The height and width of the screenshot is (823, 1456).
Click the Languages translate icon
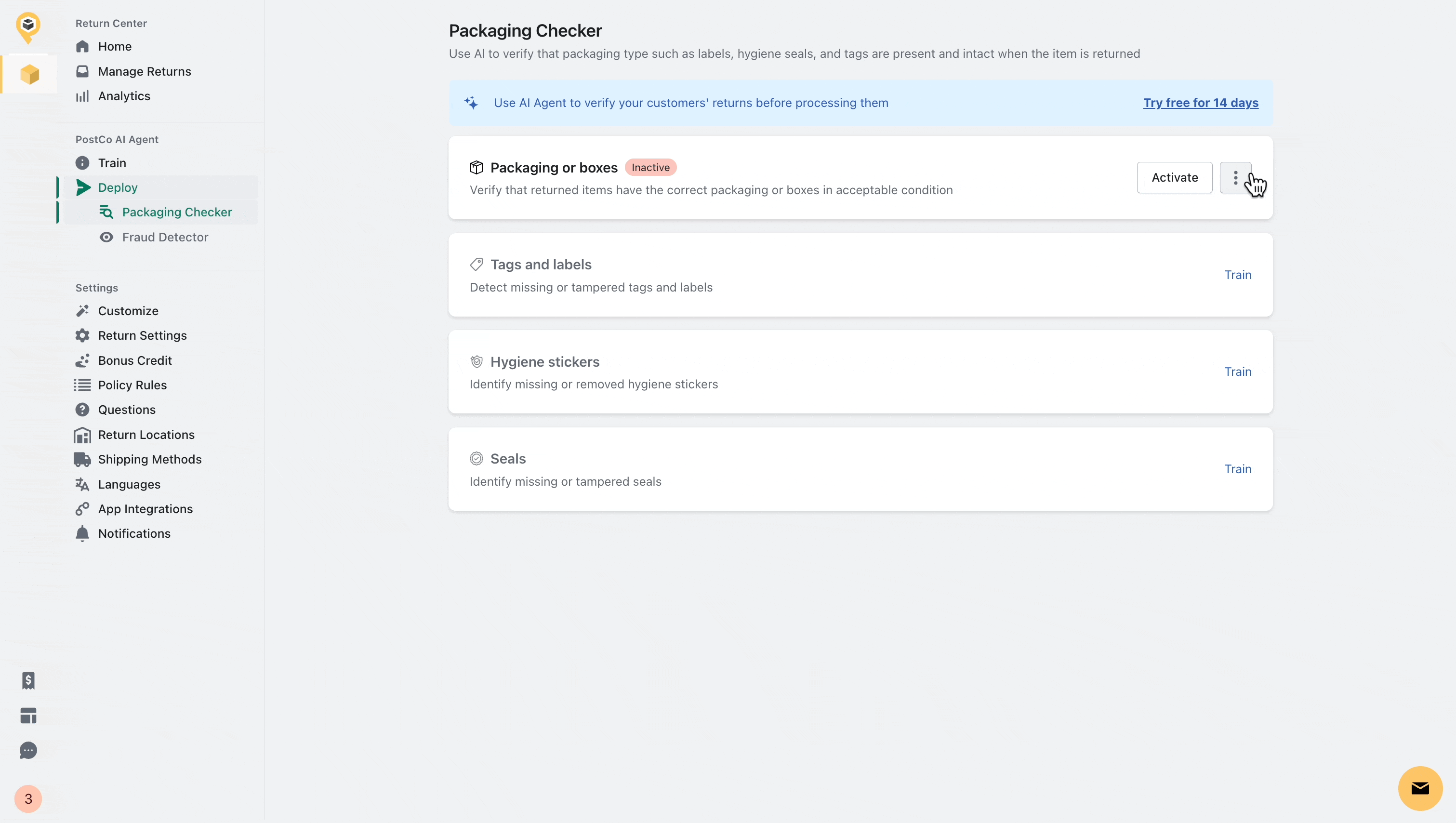click(82, 484)
